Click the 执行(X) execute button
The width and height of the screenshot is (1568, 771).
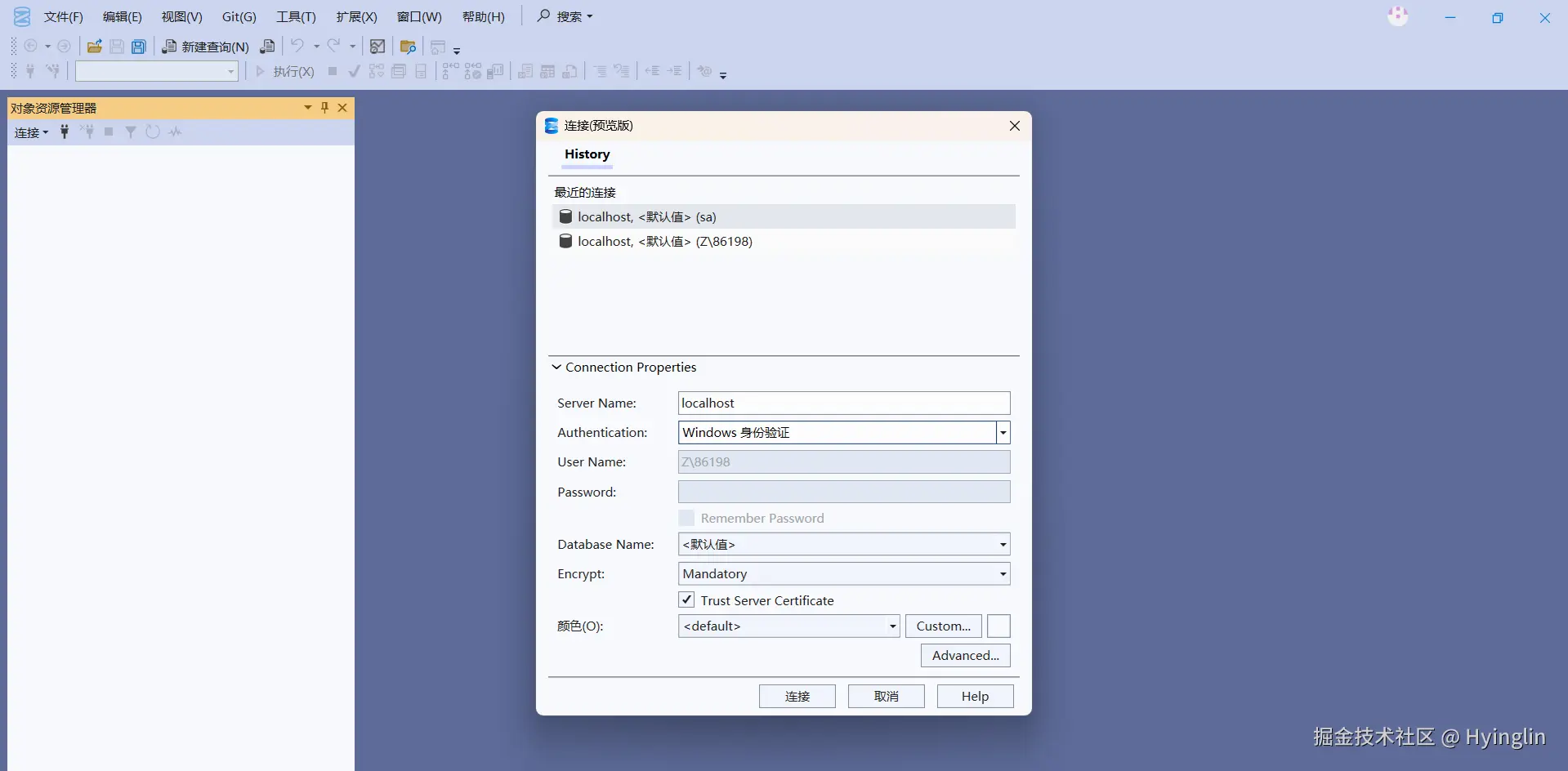pos(284,71)
